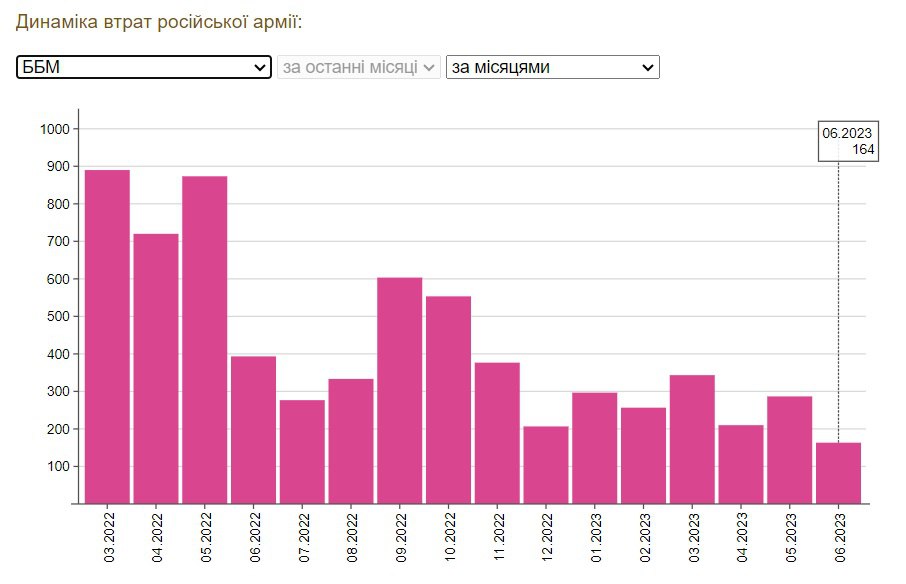Select the 03.2023 bar in the chart
The width and height of the screenshot is (906, 584).
692,439
